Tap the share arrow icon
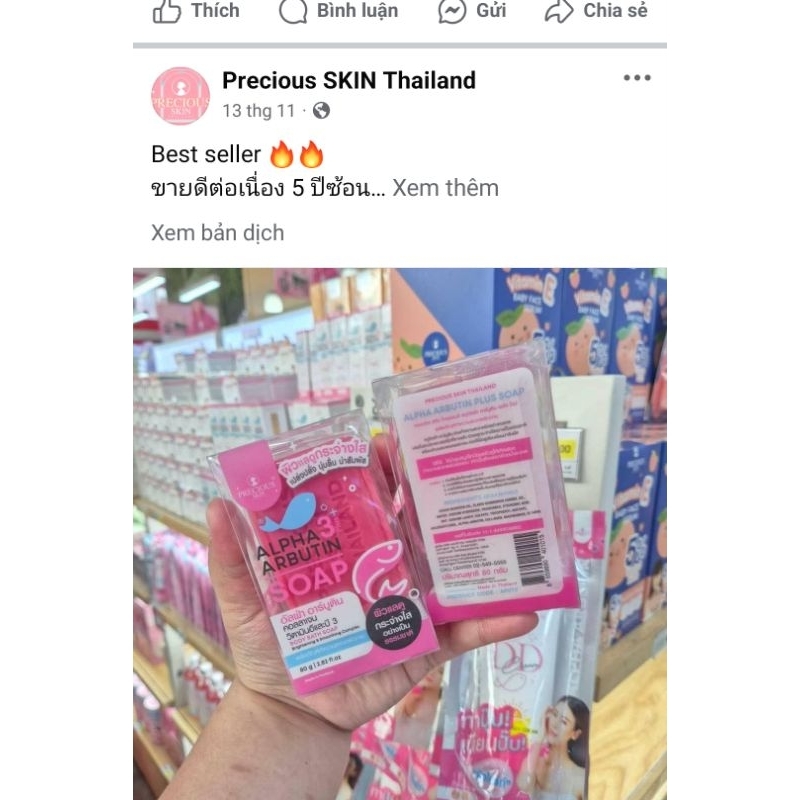Viewport: 800px width, 800px height. pos(559,11)
